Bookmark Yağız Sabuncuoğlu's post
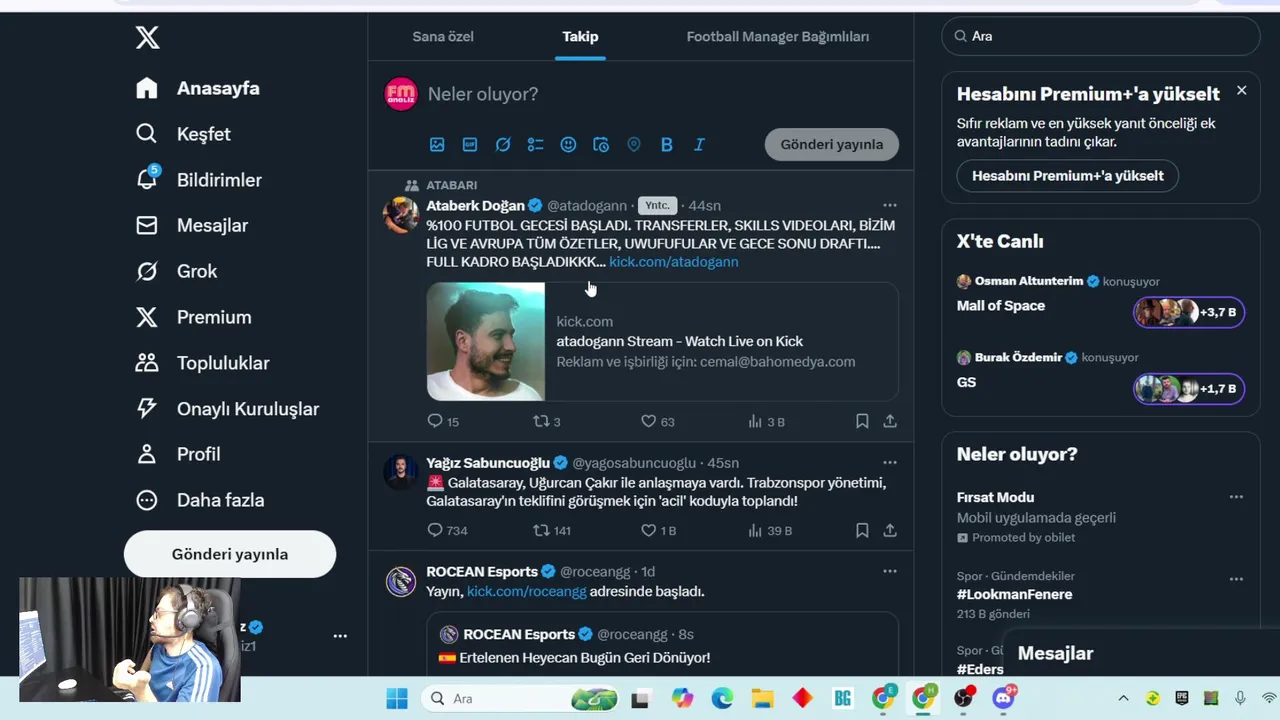Image resolution: width=1280 pixels, height=720 pixels. (862, 530)
